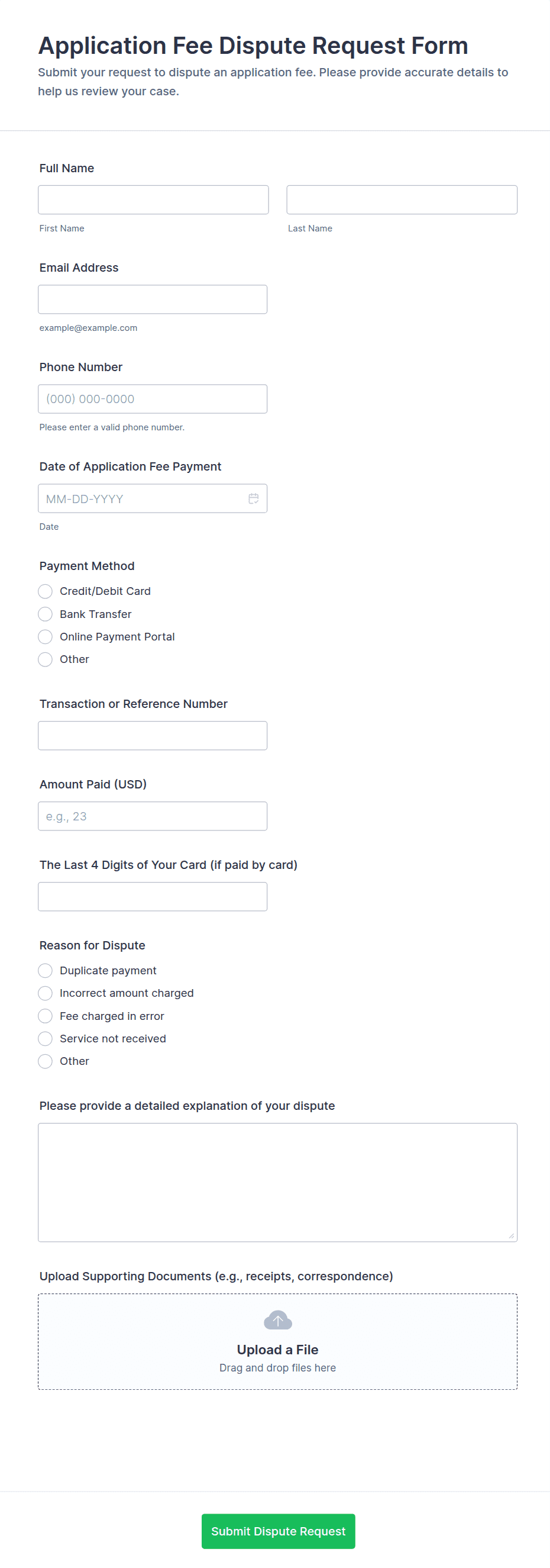This screenshot has height=1568, width=550.
Task: Choose Service not received reason
Action: tap(46, 1038)
